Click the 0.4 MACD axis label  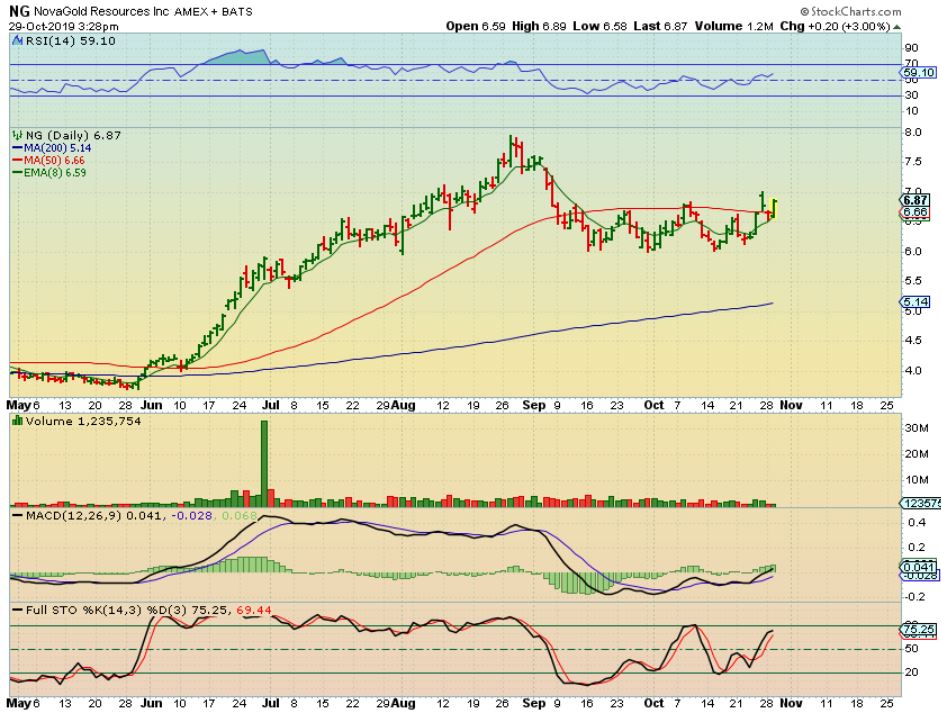pos(916,522)
